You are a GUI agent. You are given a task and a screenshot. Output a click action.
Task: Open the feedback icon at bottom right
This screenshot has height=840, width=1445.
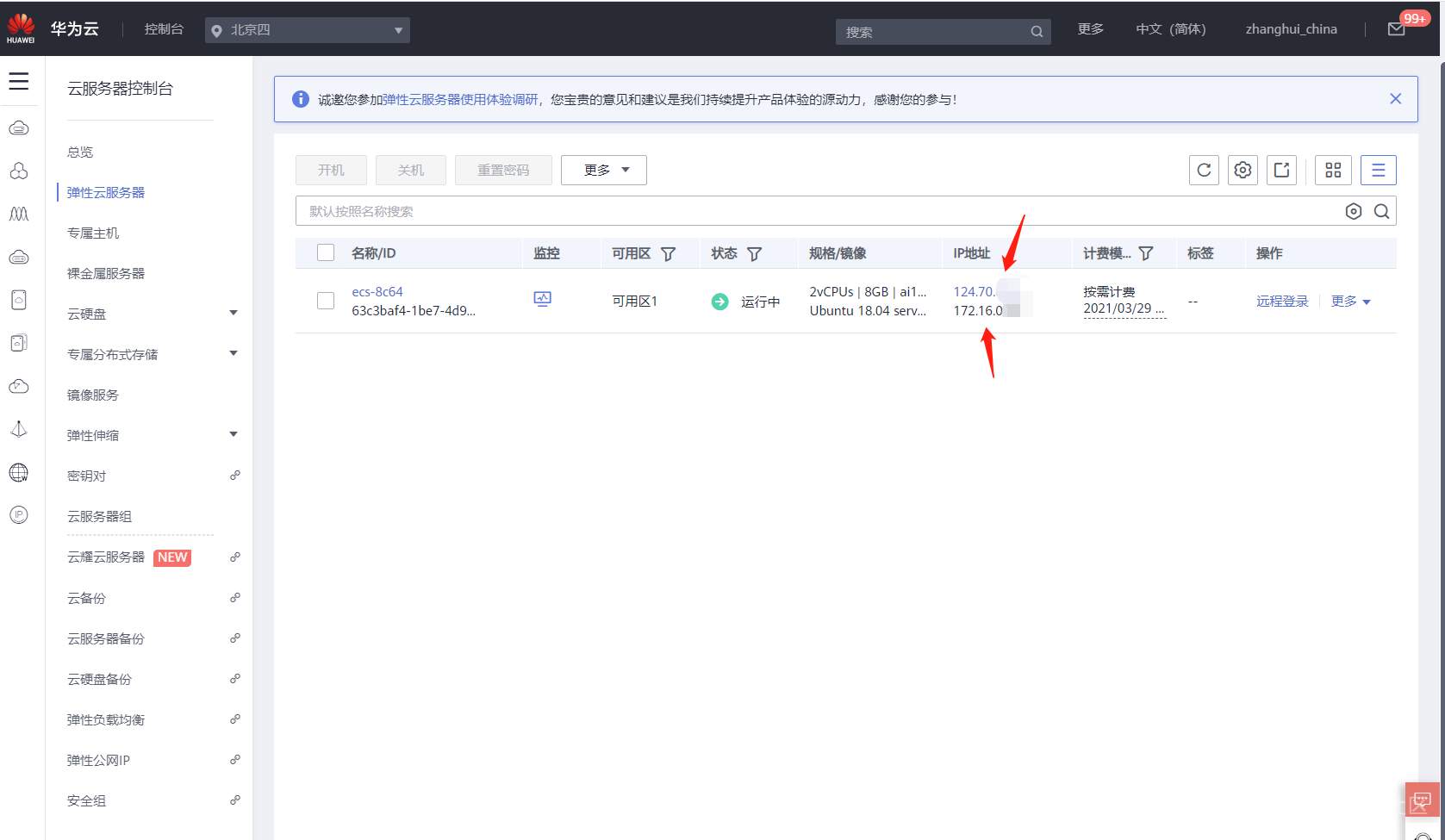[1422, 800]
